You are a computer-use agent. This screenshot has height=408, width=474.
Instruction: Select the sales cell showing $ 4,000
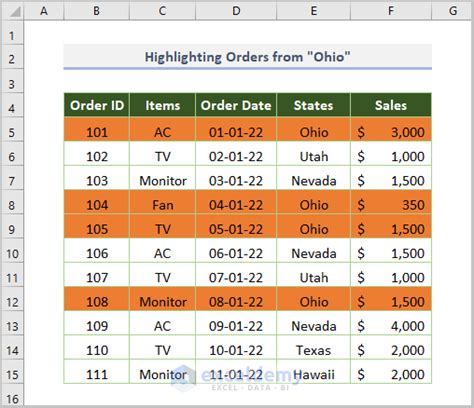391,323
